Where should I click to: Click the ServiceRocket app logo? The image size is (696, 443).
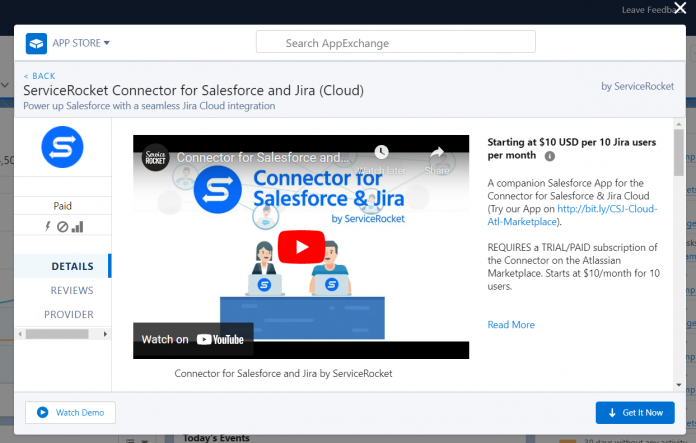pyautogui.click(x=62, y=147)
